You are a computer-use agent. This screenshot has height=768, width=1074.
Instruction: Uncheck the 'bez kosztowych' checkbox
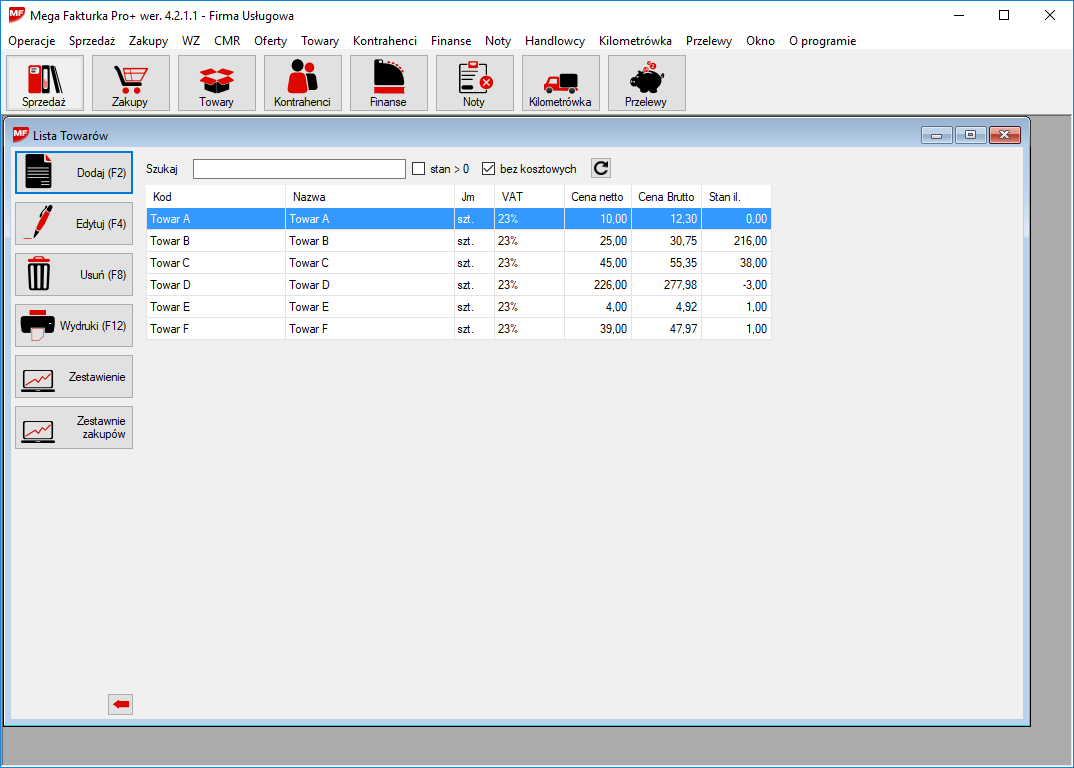(x=489, y=169)
